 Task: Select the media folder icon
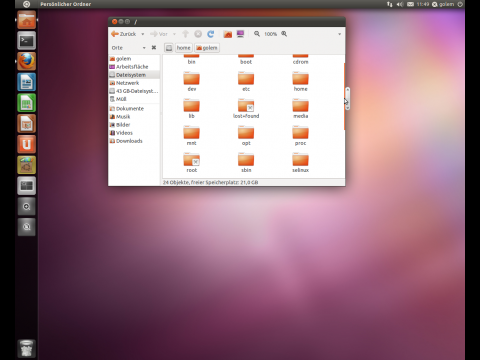[x=300, y=106]
